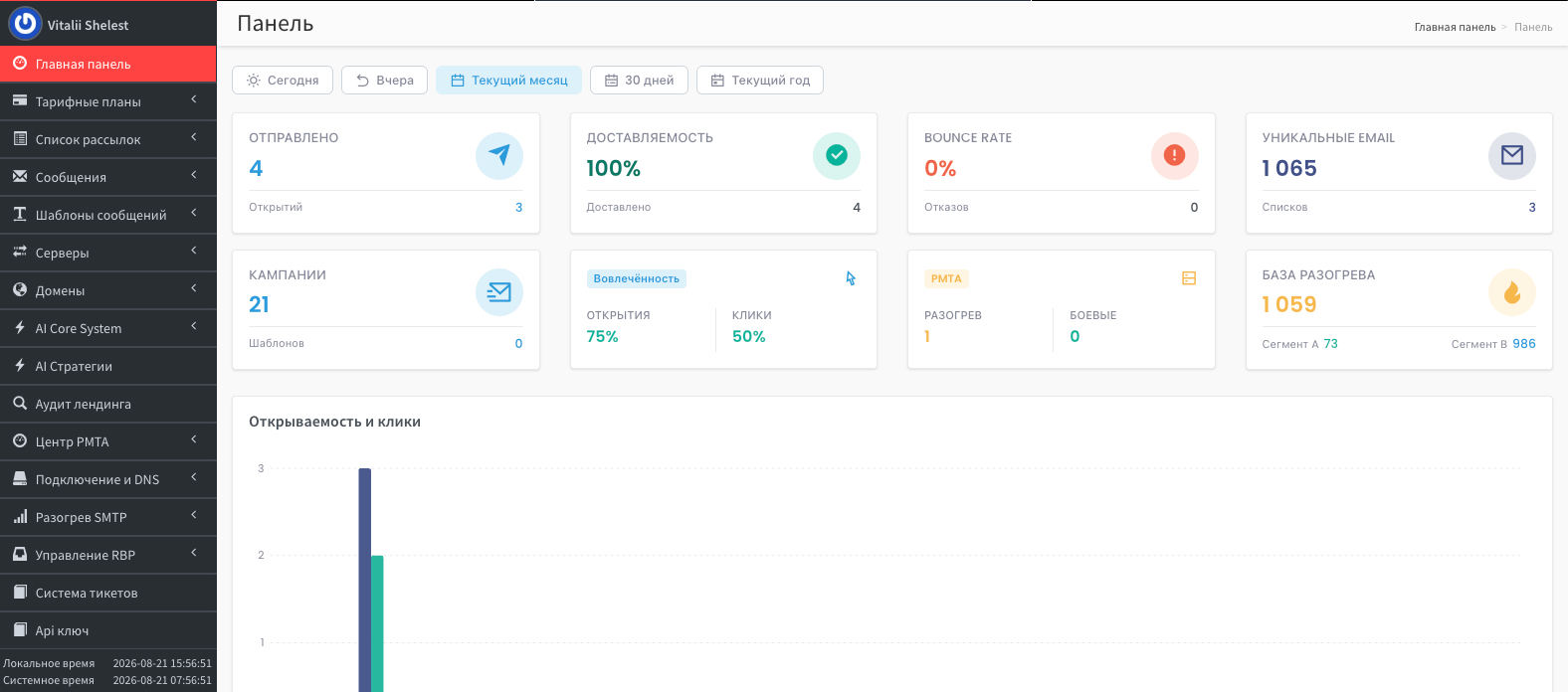Click the Клики 50% value
This screenshot has height=692, width=1568.
pyautogui.click(x=748, y=336)
